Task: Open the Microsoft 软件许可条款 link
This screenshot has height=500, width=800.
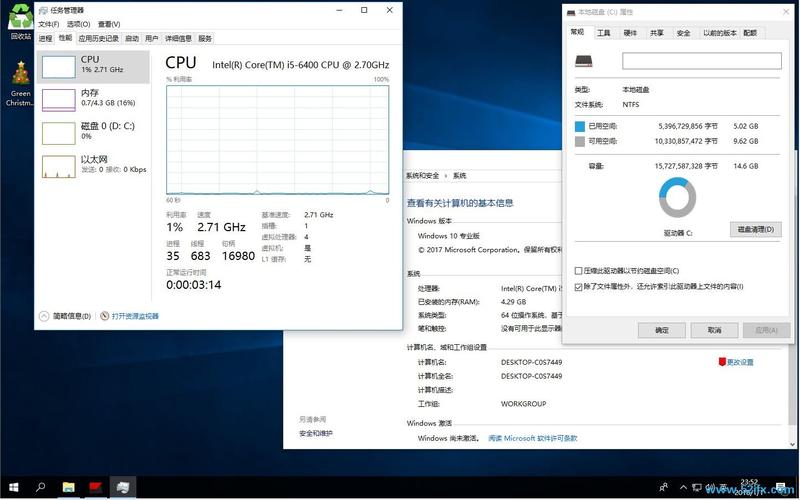Action: tap(533, 438)
